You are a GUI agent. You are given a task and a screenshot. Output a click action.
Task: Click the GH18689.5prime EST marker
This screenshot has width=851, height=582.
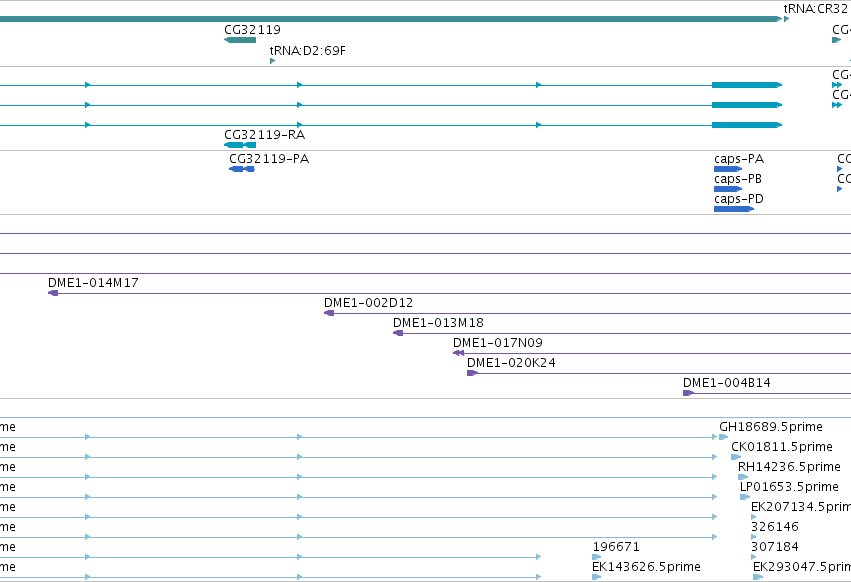[723, 437]
